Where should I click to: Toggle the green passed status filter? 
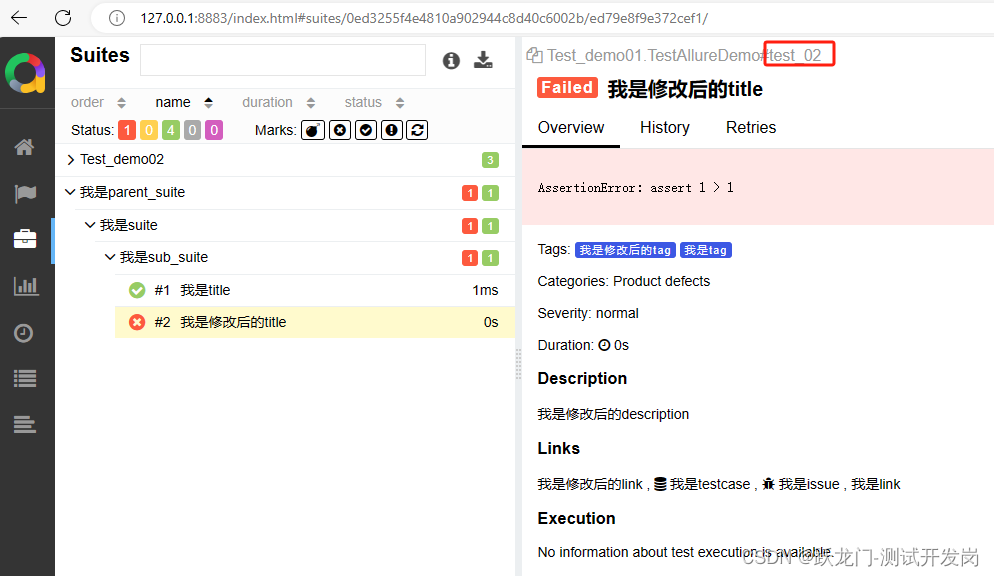[171, 130]
